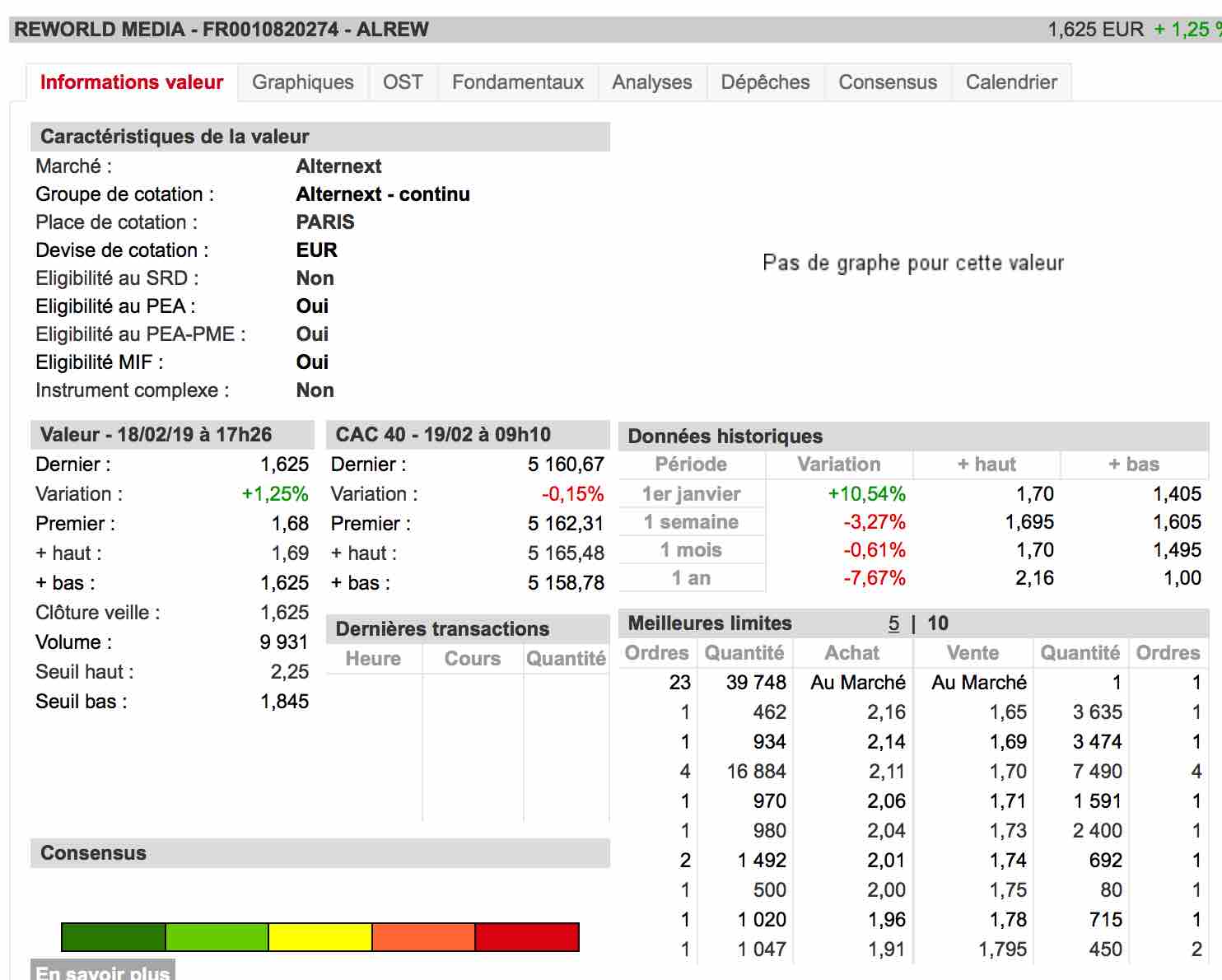Switch to the Graphiques tab
Viewport: 1222px width, 980px height.
tap(303, 82)
